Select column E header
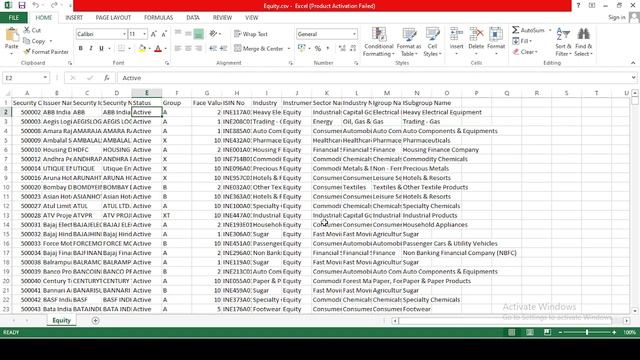The height and width of the screenshot is (360, 640). [x=147, y=93]
